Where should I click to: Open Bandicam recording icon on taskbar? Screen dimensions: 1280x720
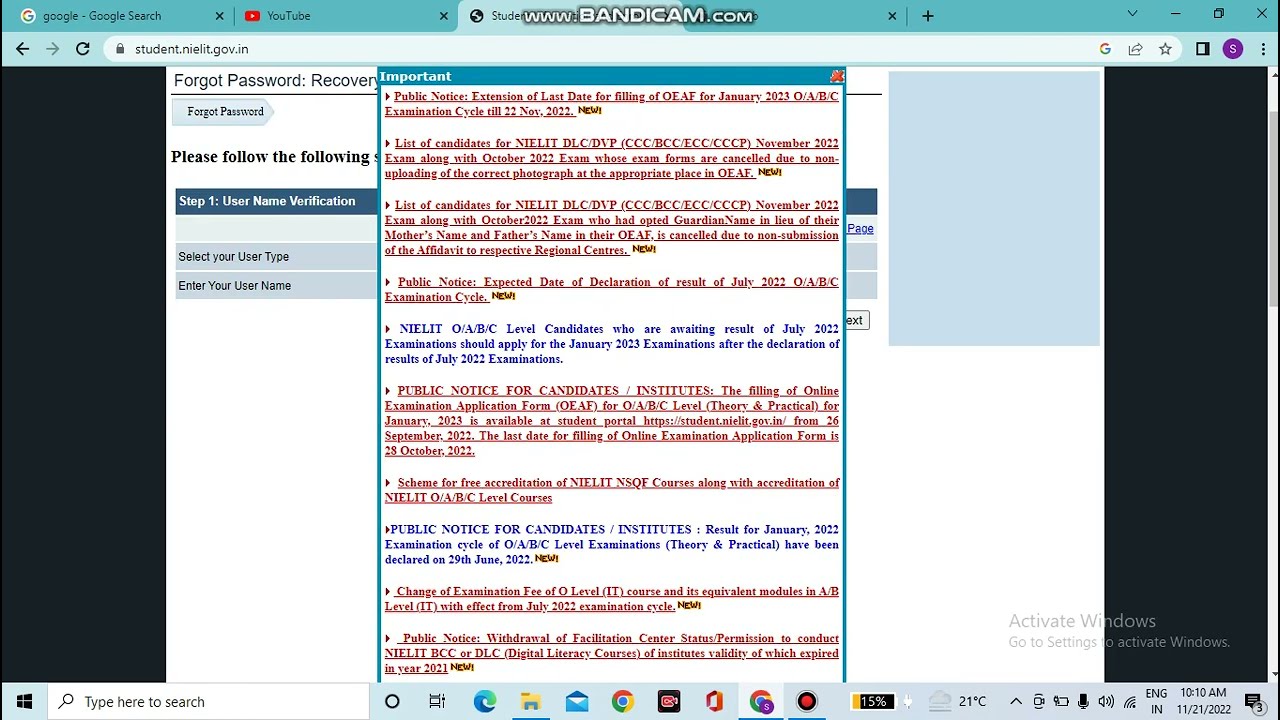pos(807,702)
